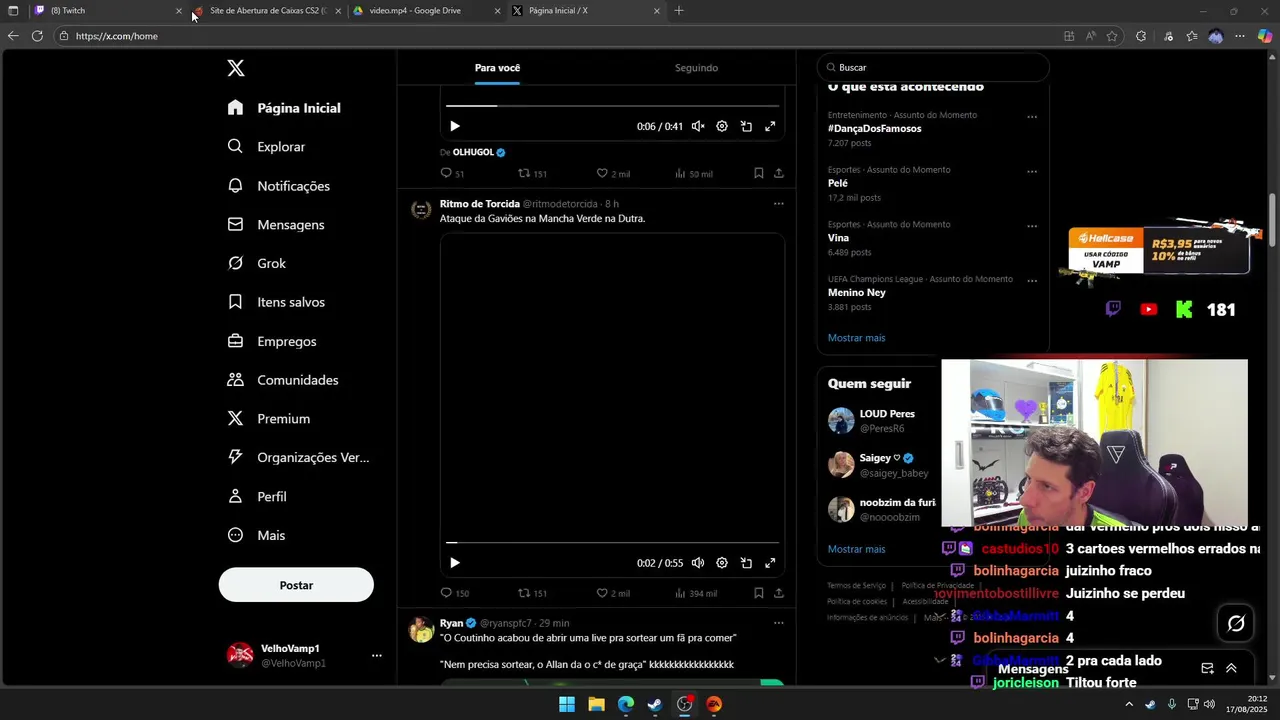The width and height of the screenshot is (1280, 720).
Task: Switch to Para você tab
Action: point(497,68)
